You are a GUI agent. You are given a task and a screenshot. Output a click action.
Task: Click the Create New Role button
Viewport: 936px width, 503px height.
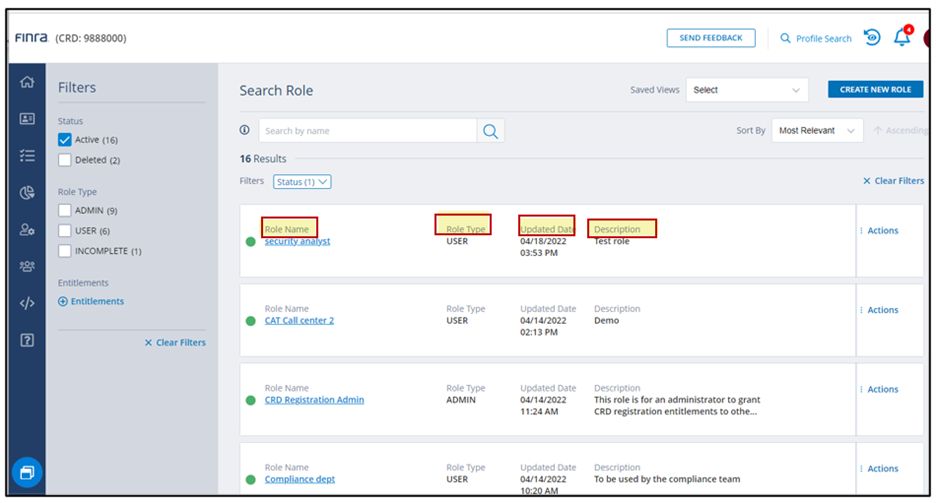coord(875,90)
